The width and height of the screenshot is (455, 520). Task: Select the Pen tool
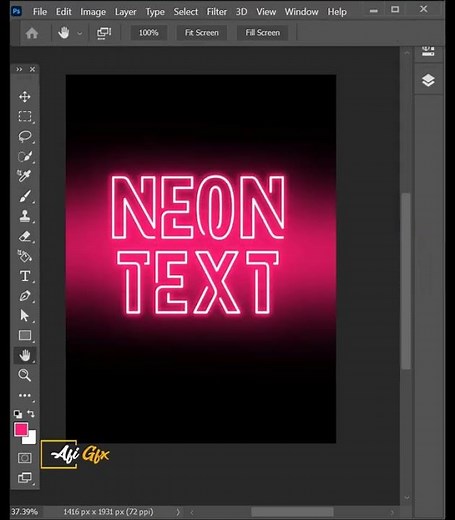(25, 296)
